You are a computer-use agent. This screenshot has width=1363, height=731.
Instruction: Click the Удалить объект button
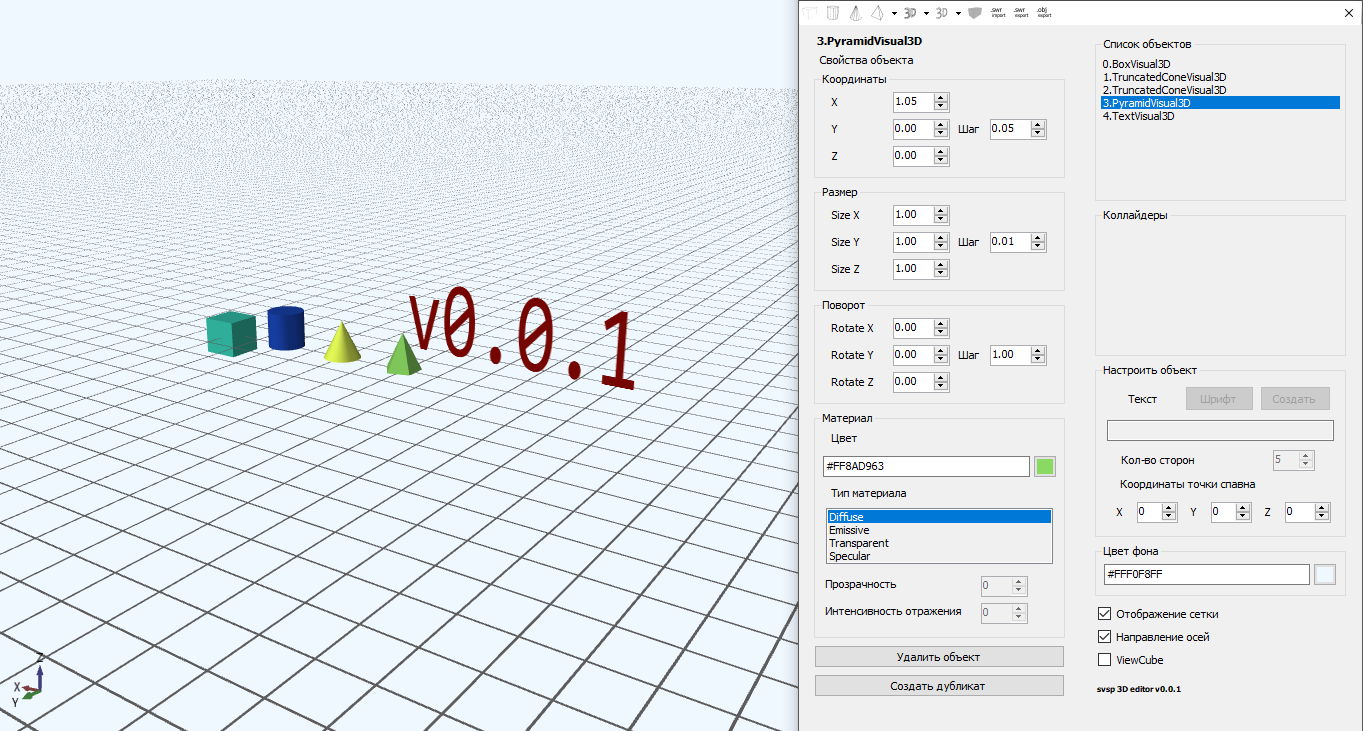click(x=939, y=656)
